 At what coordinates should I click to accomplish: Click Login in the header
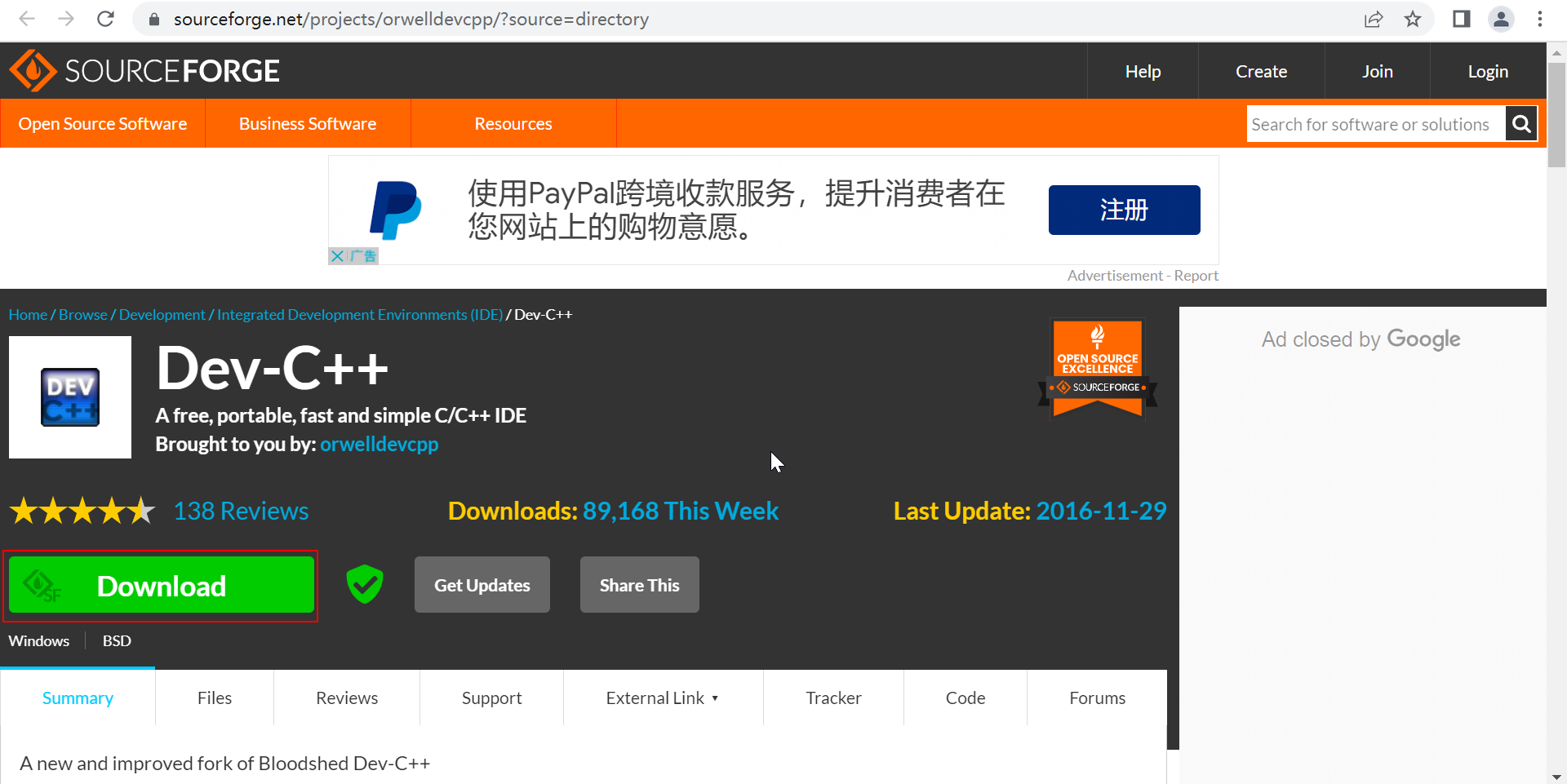pos(1488,71)
